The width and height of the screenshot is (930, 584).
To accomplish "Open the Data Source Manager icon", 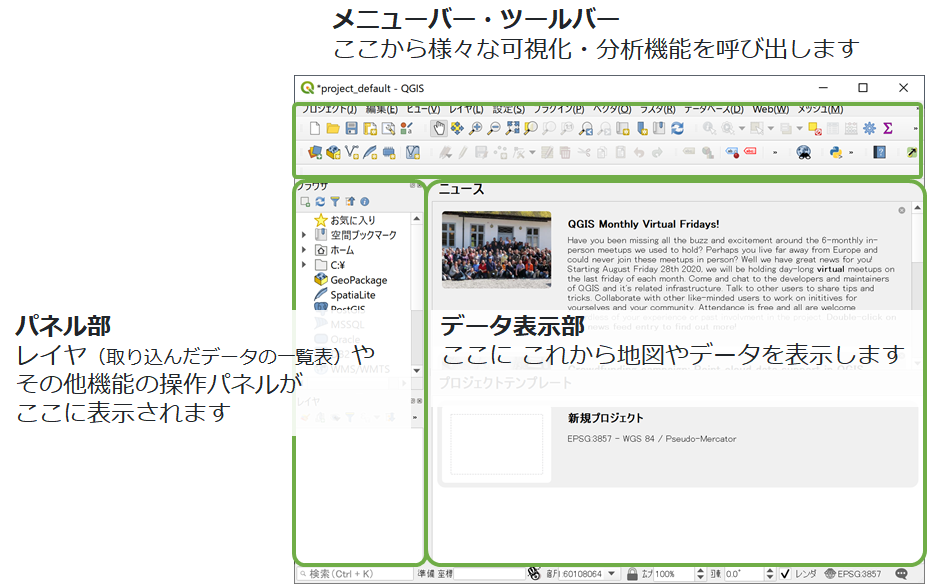I will coord(315,152).
